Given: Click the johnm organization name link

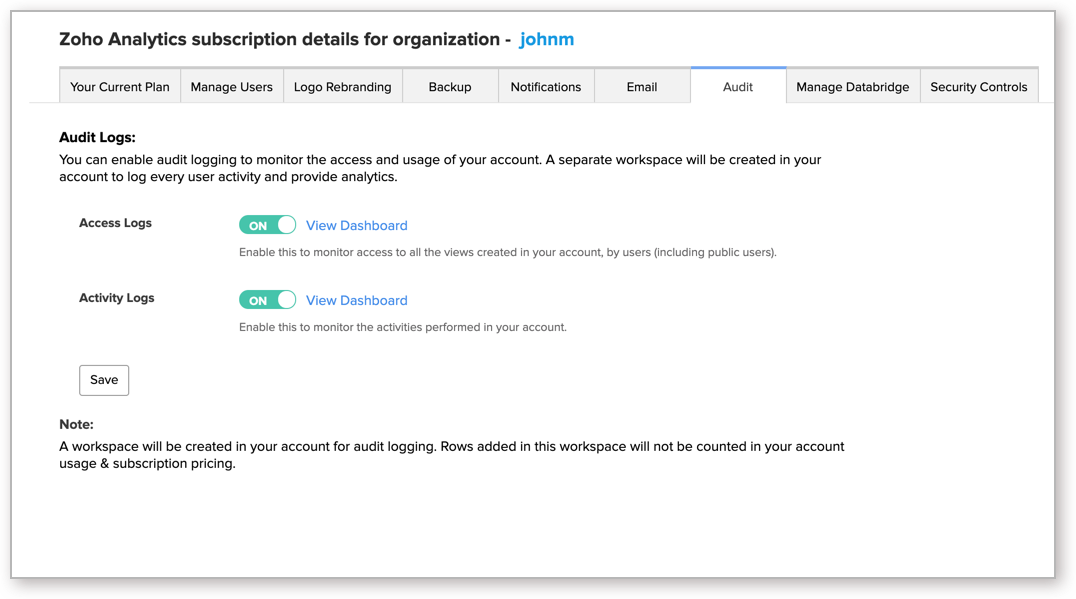Looking at the screenshot, I should 547,39.
